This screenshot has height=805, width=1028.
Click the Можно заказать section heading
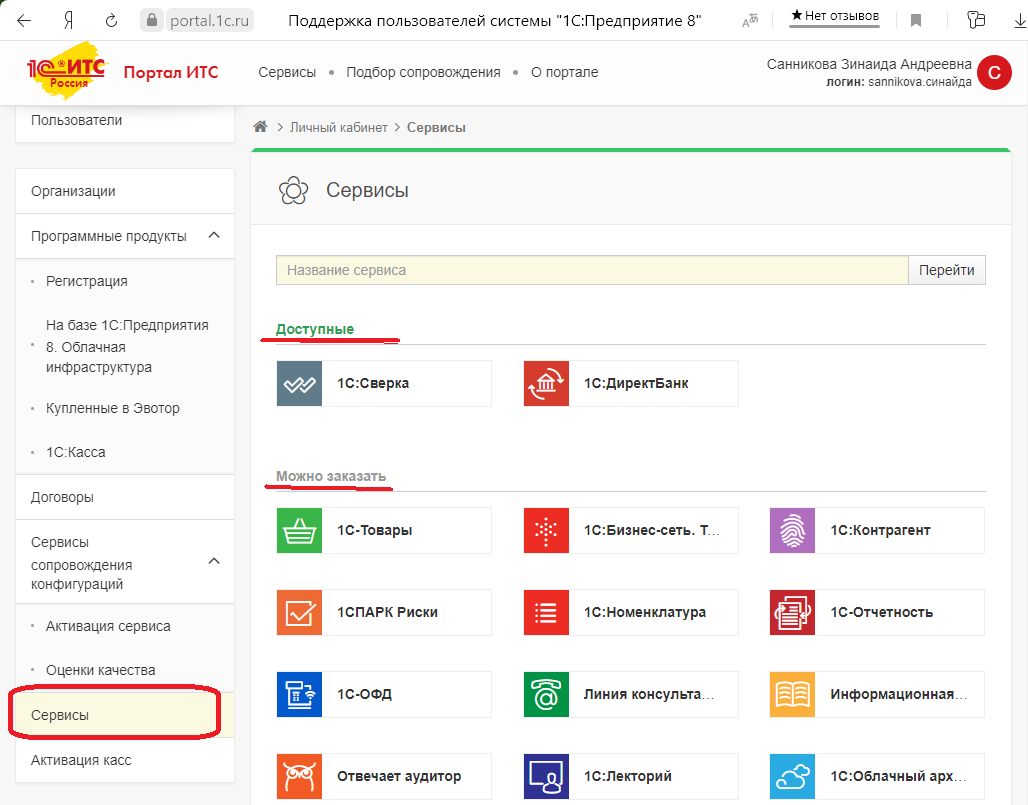click(331, 476)
